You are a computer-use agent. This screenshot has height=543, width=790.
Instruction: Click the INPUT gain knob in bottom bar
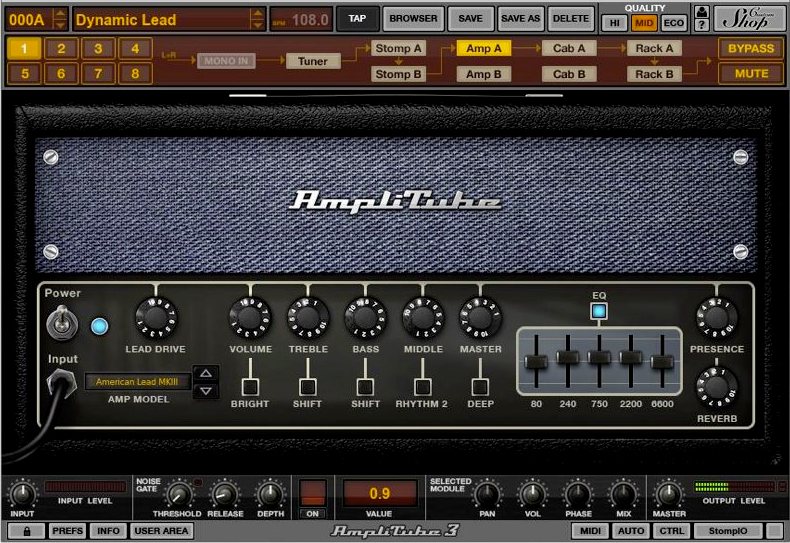pyautogui.click(x=22, y=495)
